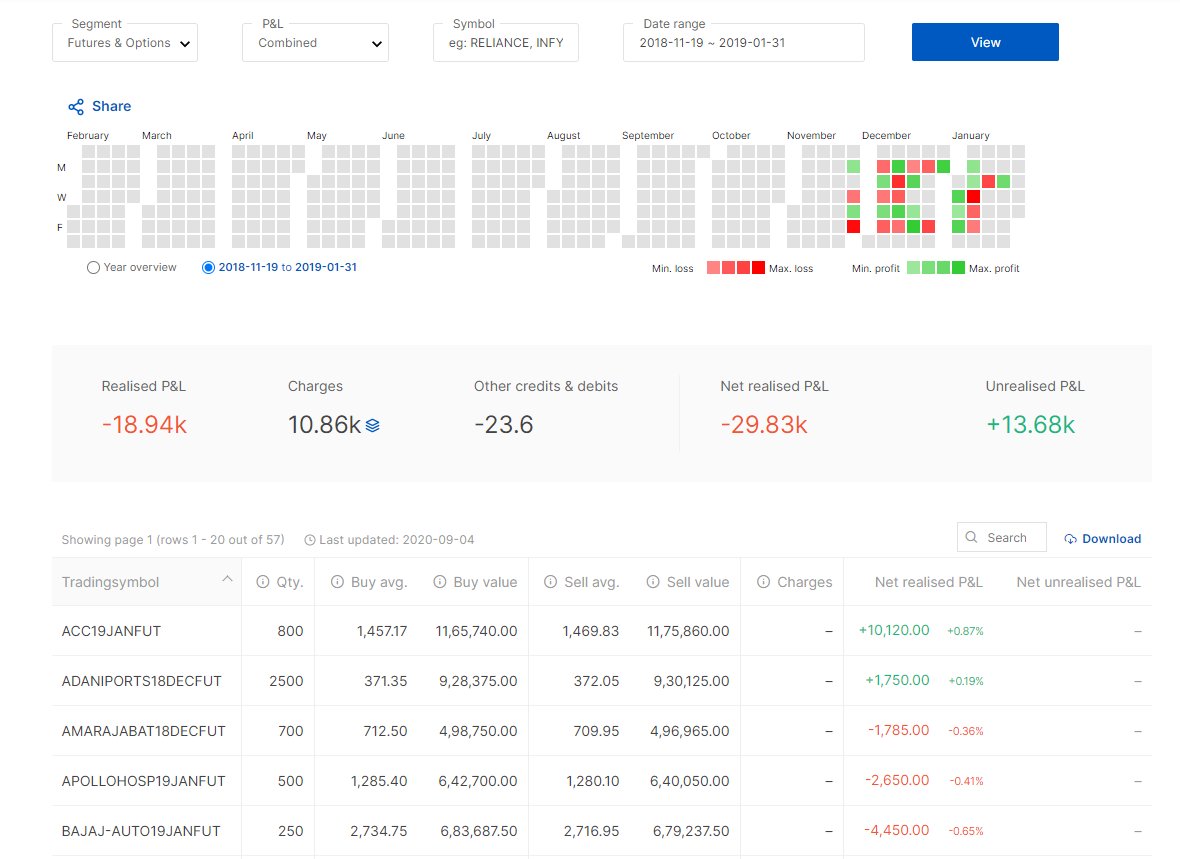Click the Max. loss dark red swatch
The width and height of the screenshot is (1180, 859).
[759, 267]
